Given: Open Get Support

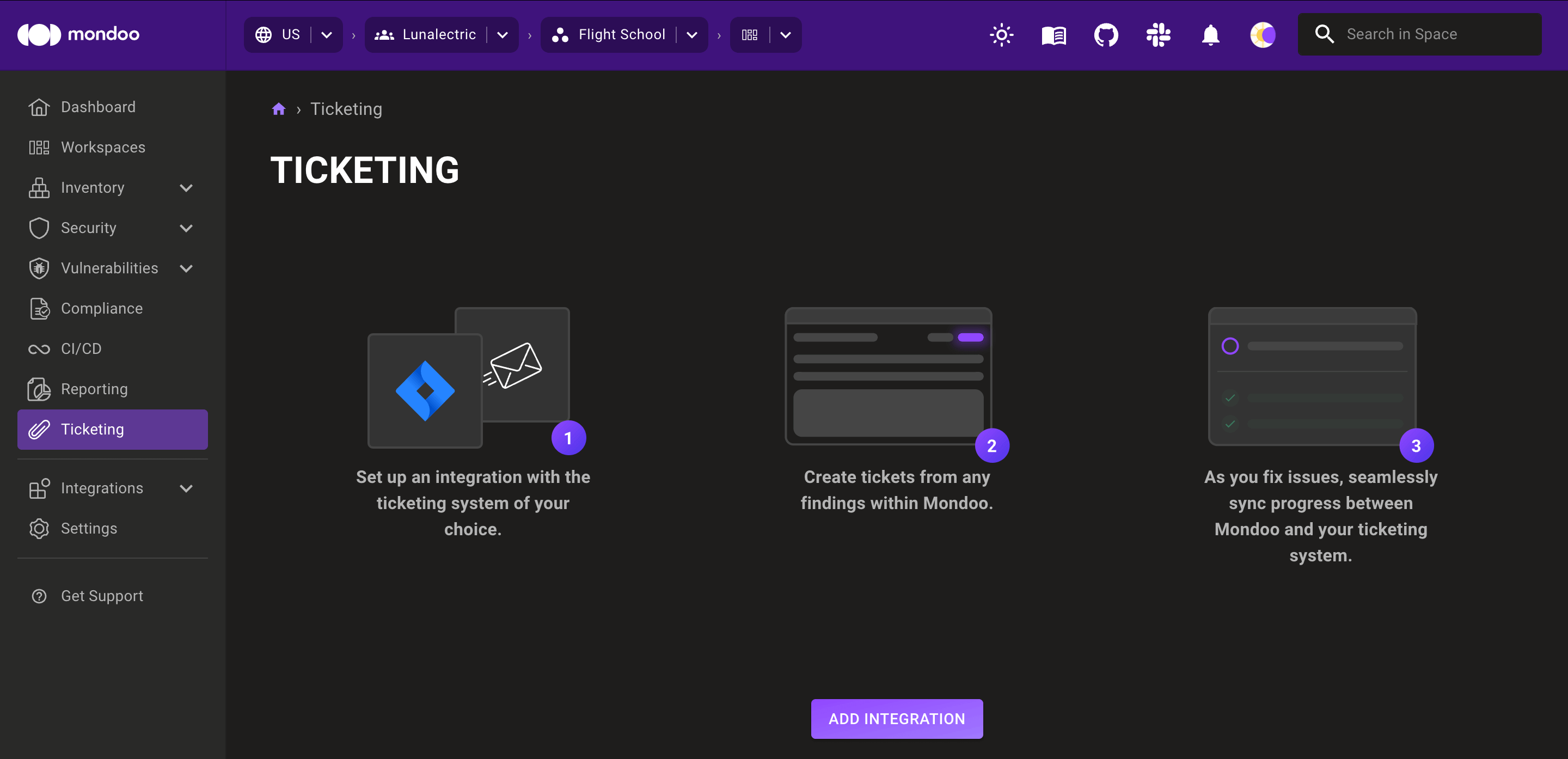Looking at the screenshot, I should click(x=102, y=595).
